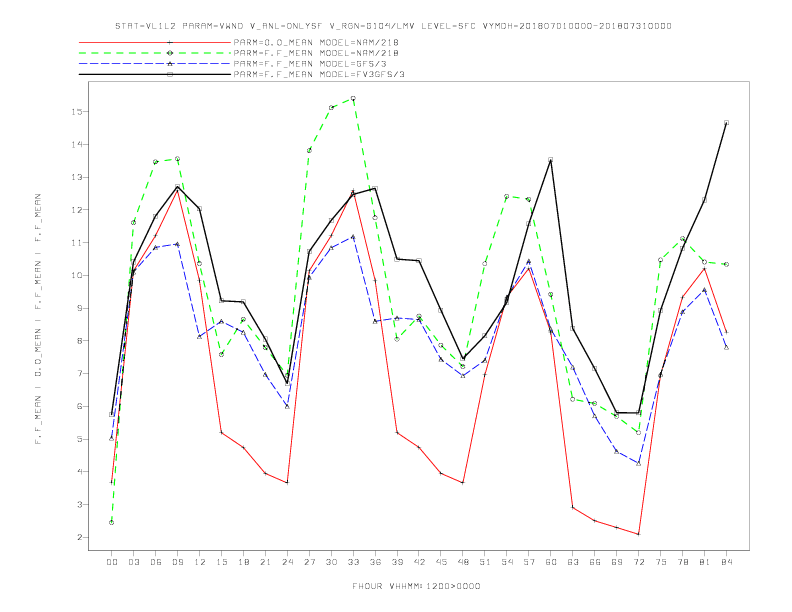The height and width of the screenshot is (612, 792).
Task: Click x-axis tick label 81
Action: pyautogui.click(x=704, y=562)
